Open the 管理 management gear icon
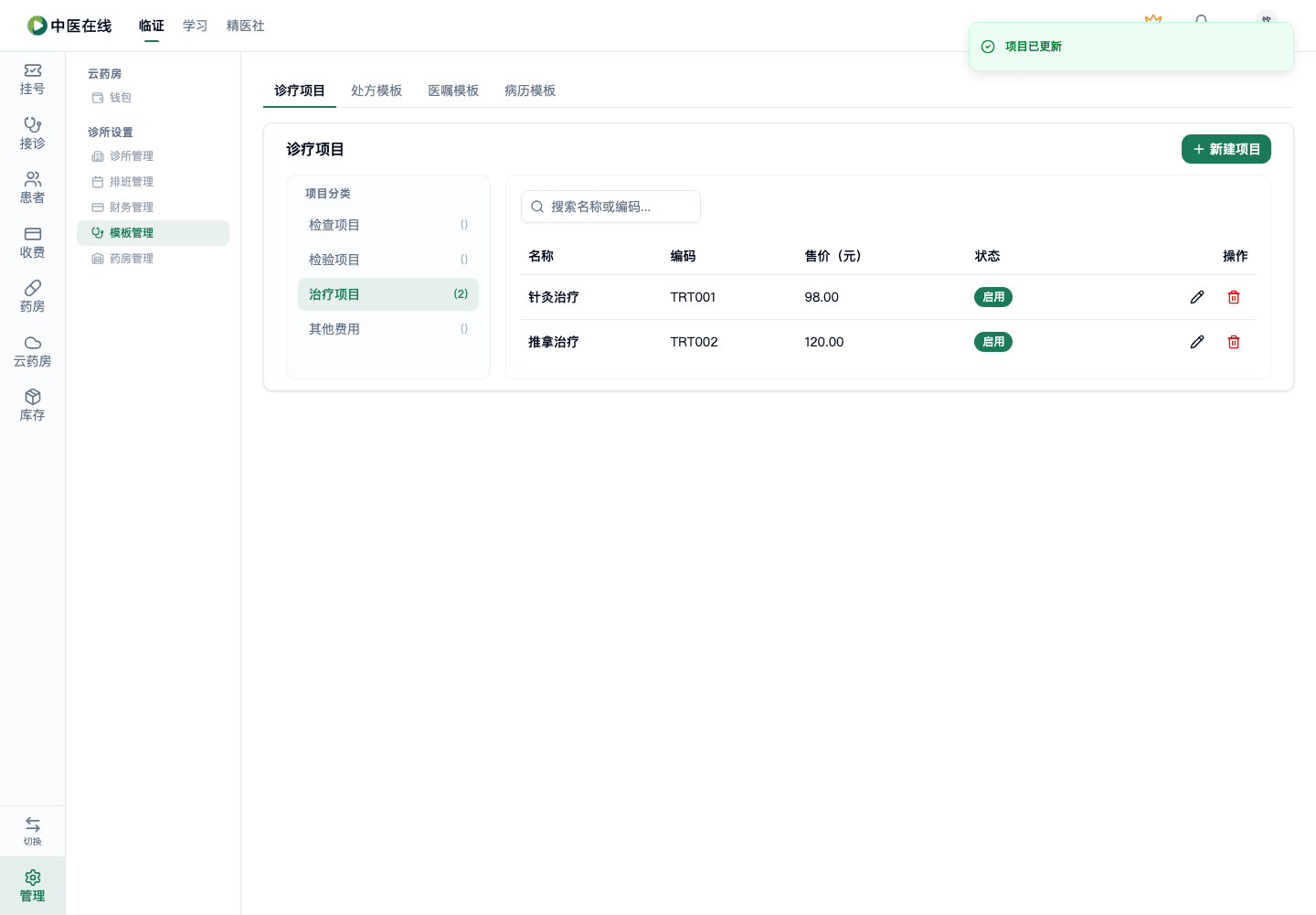 tap(32, 886)
